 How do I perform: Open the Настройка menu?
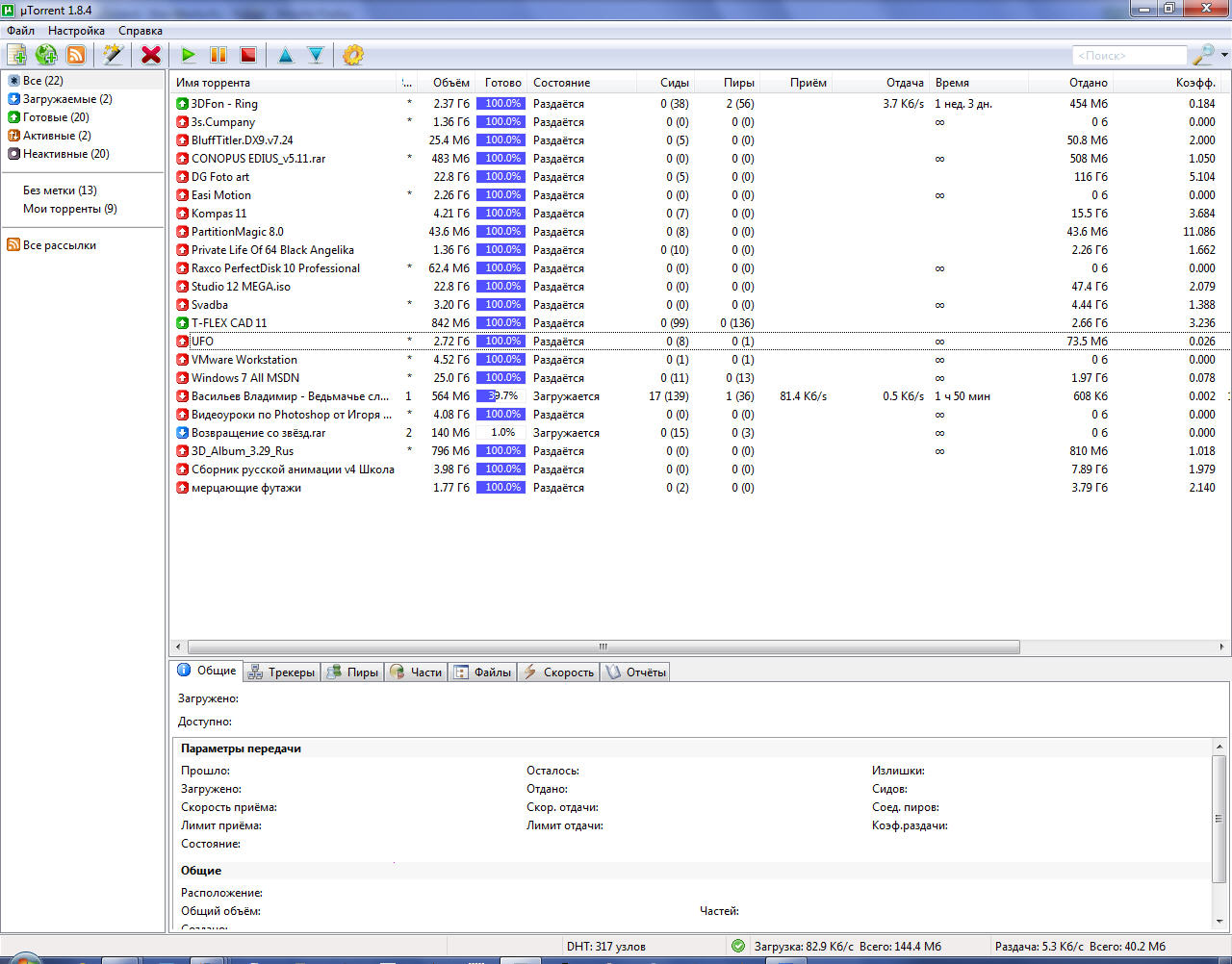(x=76, y=31)
